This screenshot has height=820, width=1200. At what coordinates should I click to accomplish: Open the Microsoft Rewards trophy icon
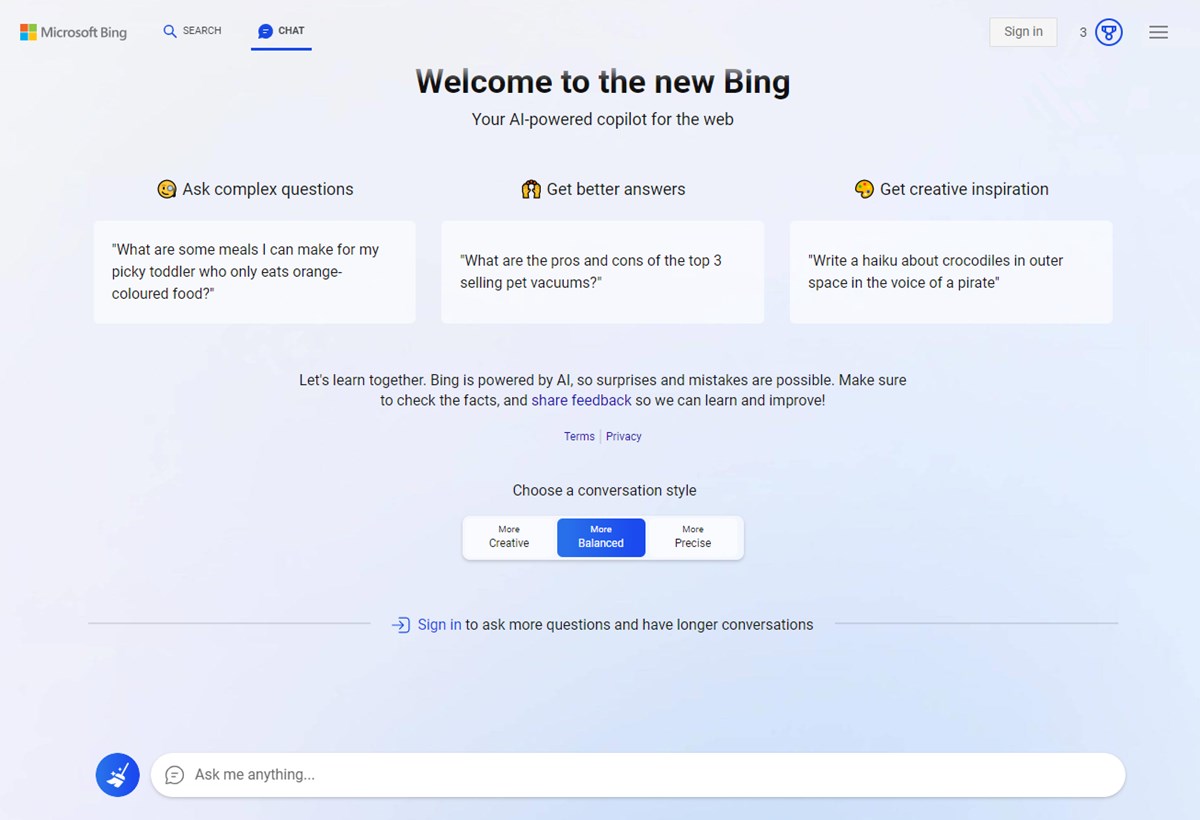click(1108, 32)
